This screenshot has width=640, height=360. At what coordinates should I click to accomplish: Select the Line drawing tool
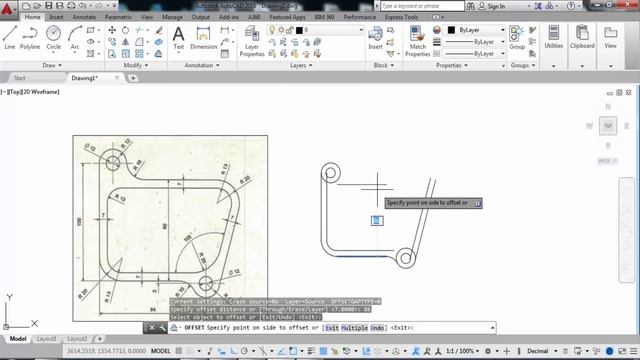pos(9,37)
